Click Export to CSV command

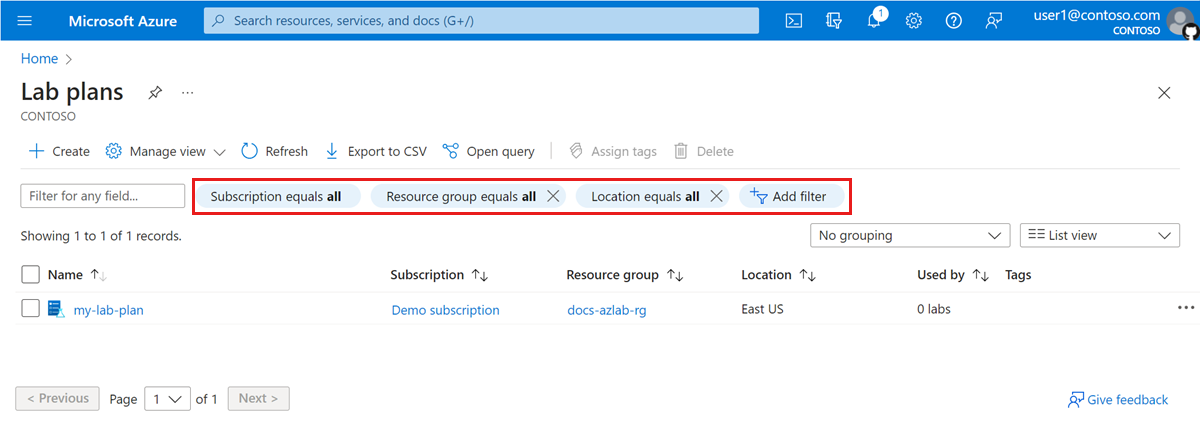tap(376, 152)
